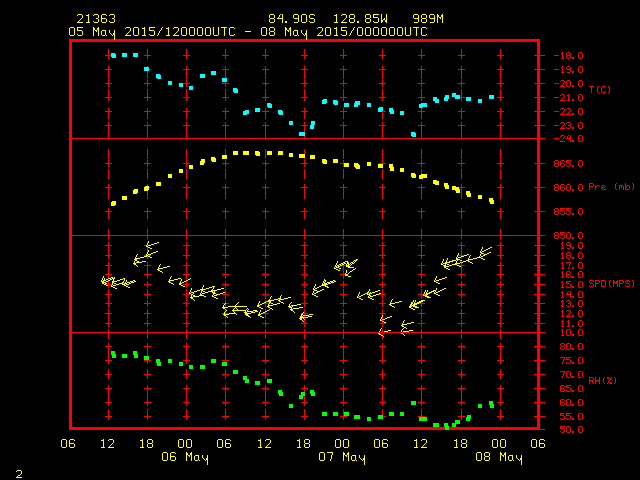Click the -24.0 temperature tick value
Image resolution: width=640 pixels, height=480 pixels.
coord(569,139)
